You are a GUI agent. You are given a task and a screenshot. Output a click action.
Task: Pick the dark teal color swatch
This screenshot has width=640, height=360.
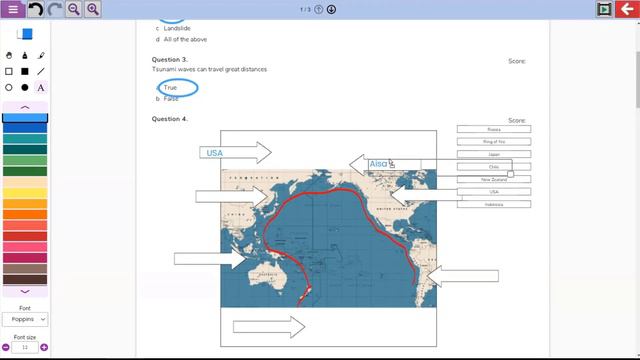[25, 150]
